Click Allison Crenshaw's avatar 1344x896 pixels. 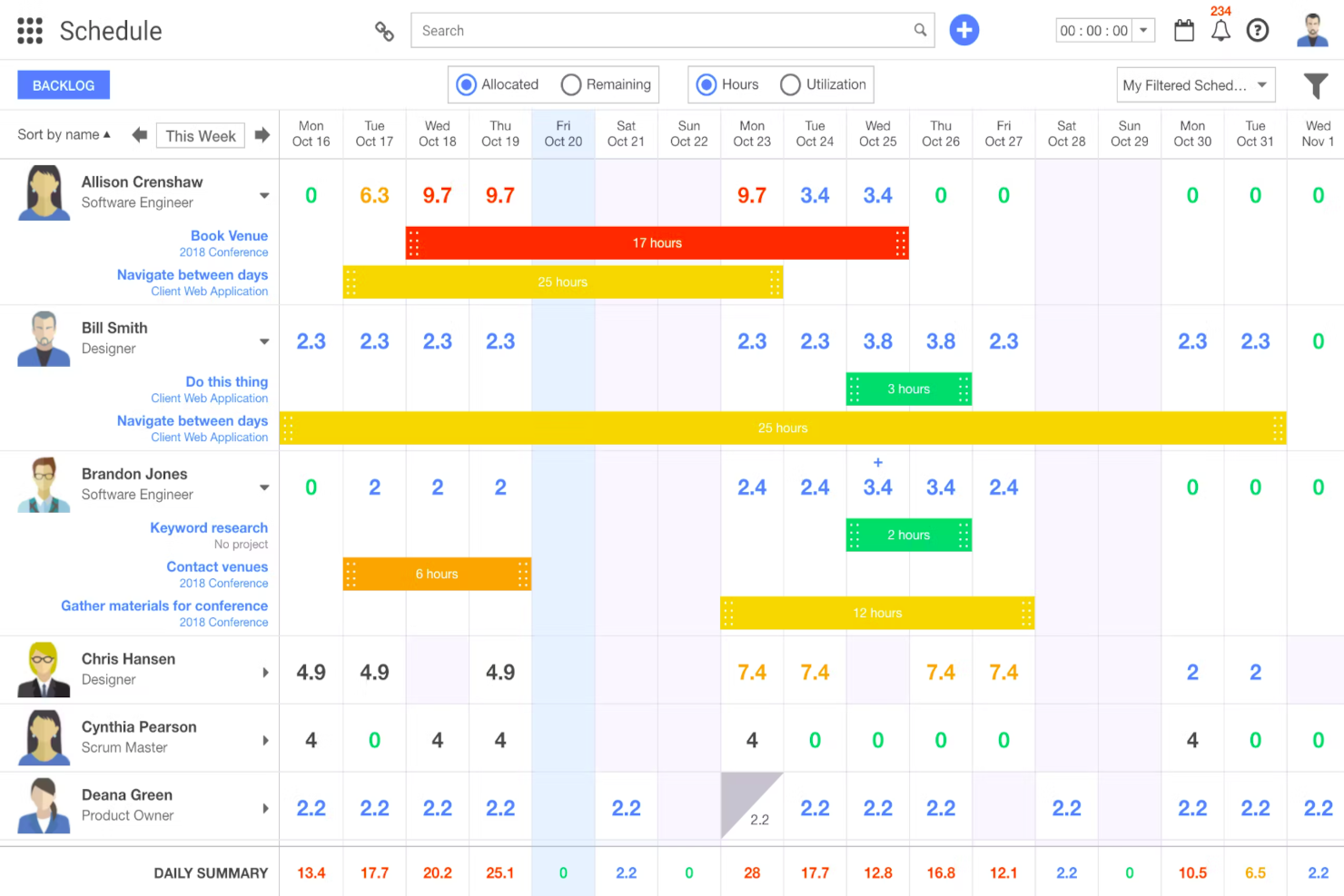(44, 192)
